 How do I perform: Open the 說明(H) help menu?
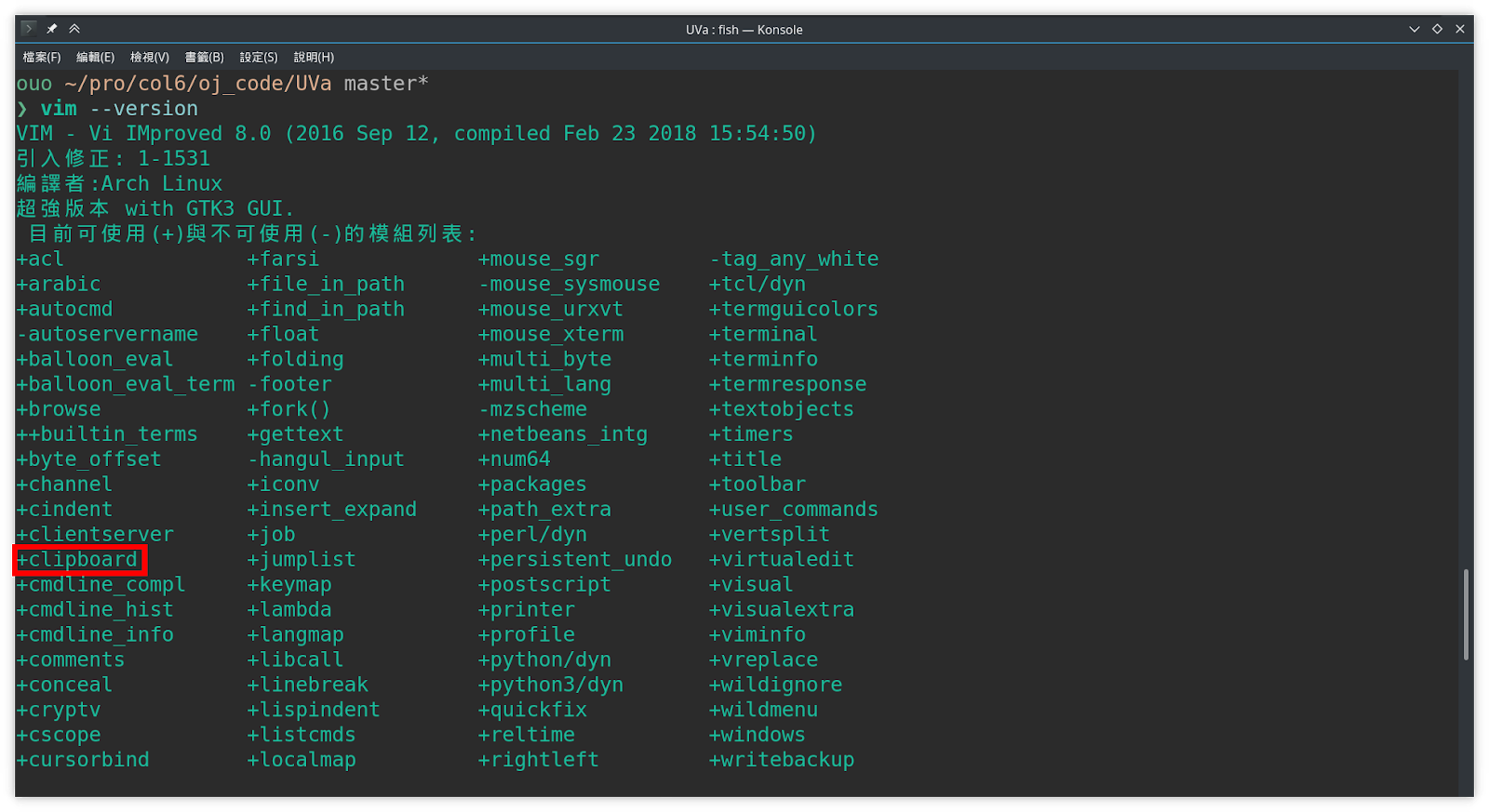(314, 58)
